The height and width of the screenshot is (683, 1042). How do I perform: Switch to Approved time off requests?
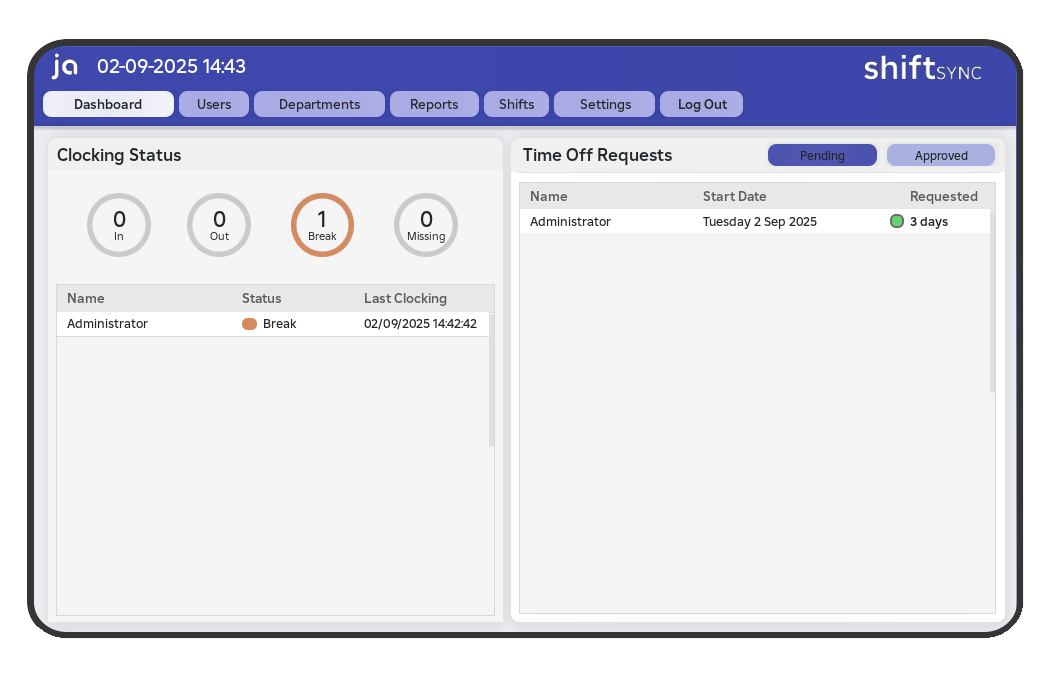[941, 156]
